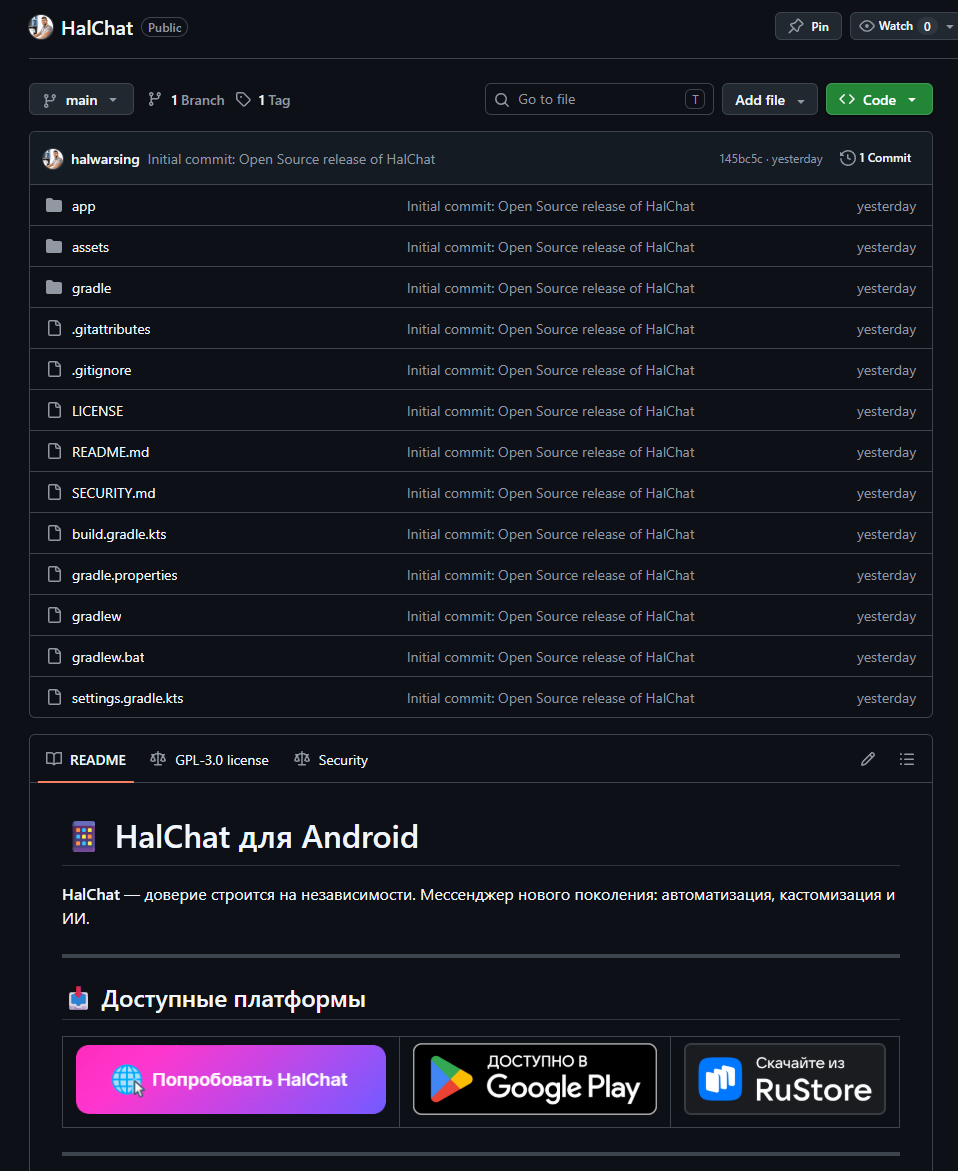Open build.gradle.kts file
Screen dimensions: 958x1171
tap(119, 535)
